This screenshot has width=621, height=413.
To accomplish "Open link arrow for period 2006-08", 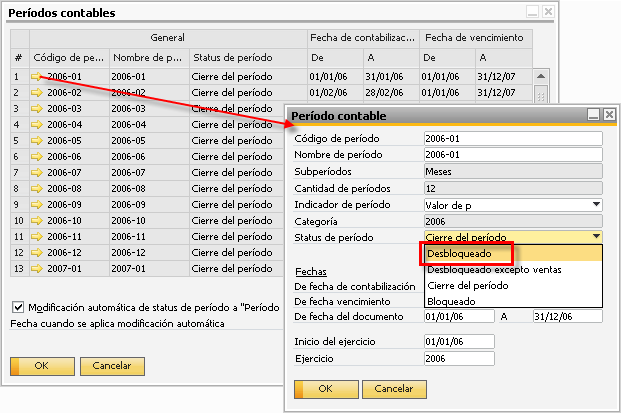I will point(36,188).
